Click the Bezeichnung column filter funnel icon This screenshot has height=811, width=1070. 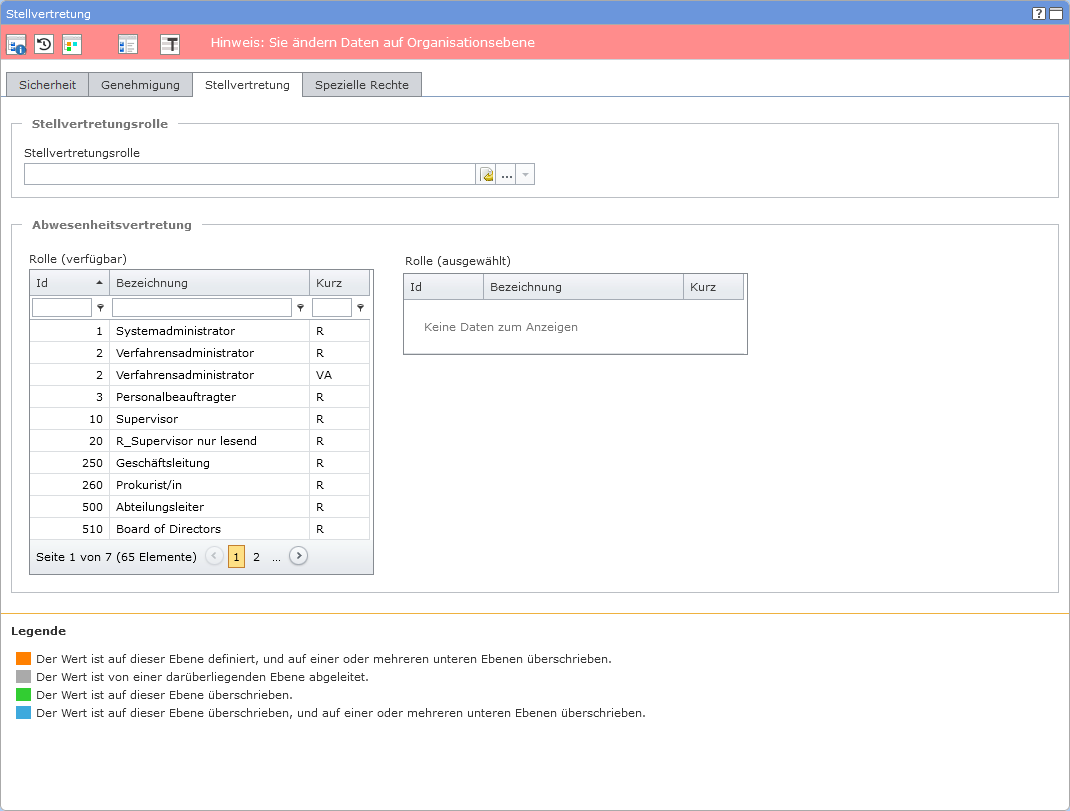click(x=300, y=308)
